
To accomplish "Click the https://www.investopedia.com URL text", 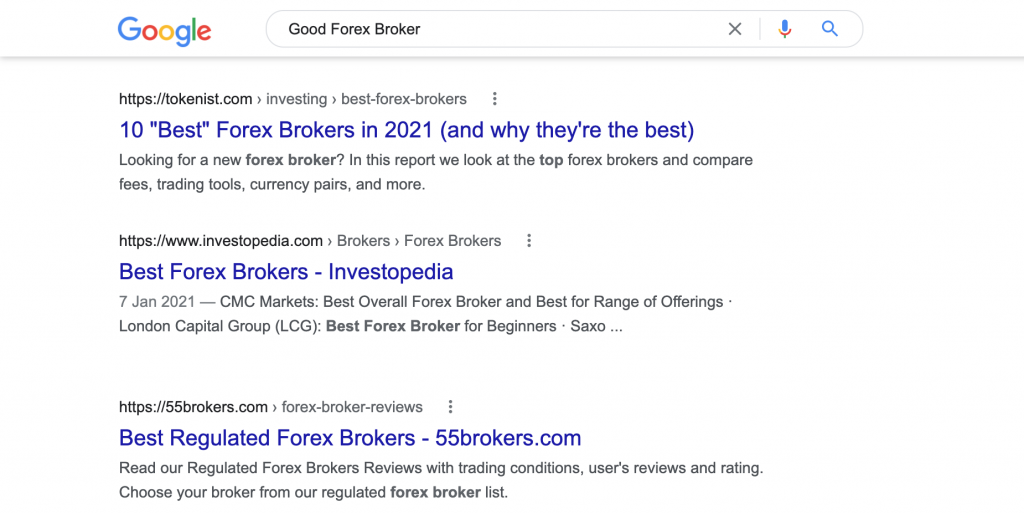I will (x=221, y=241).
